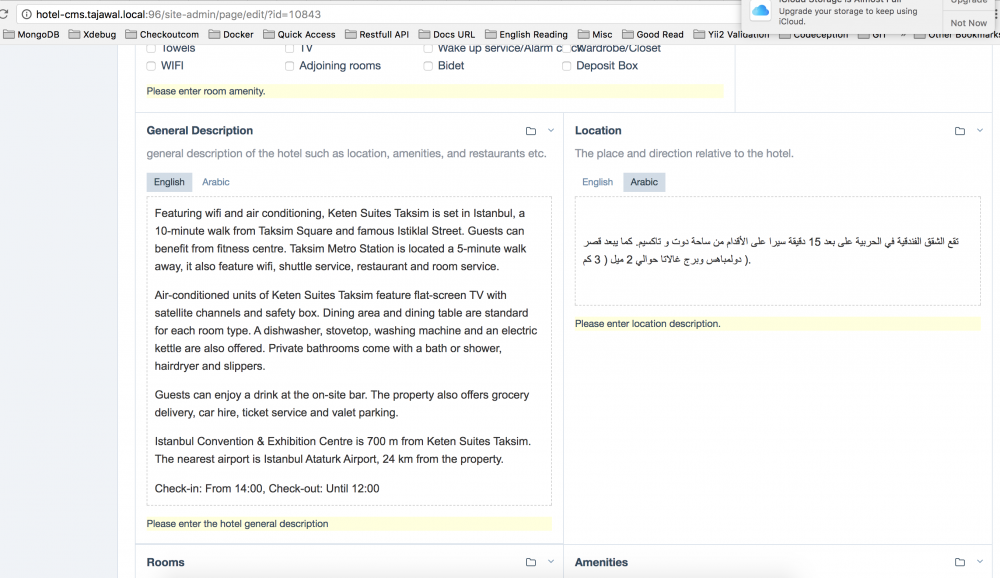Click the Rooms section heading

[165, 562]
